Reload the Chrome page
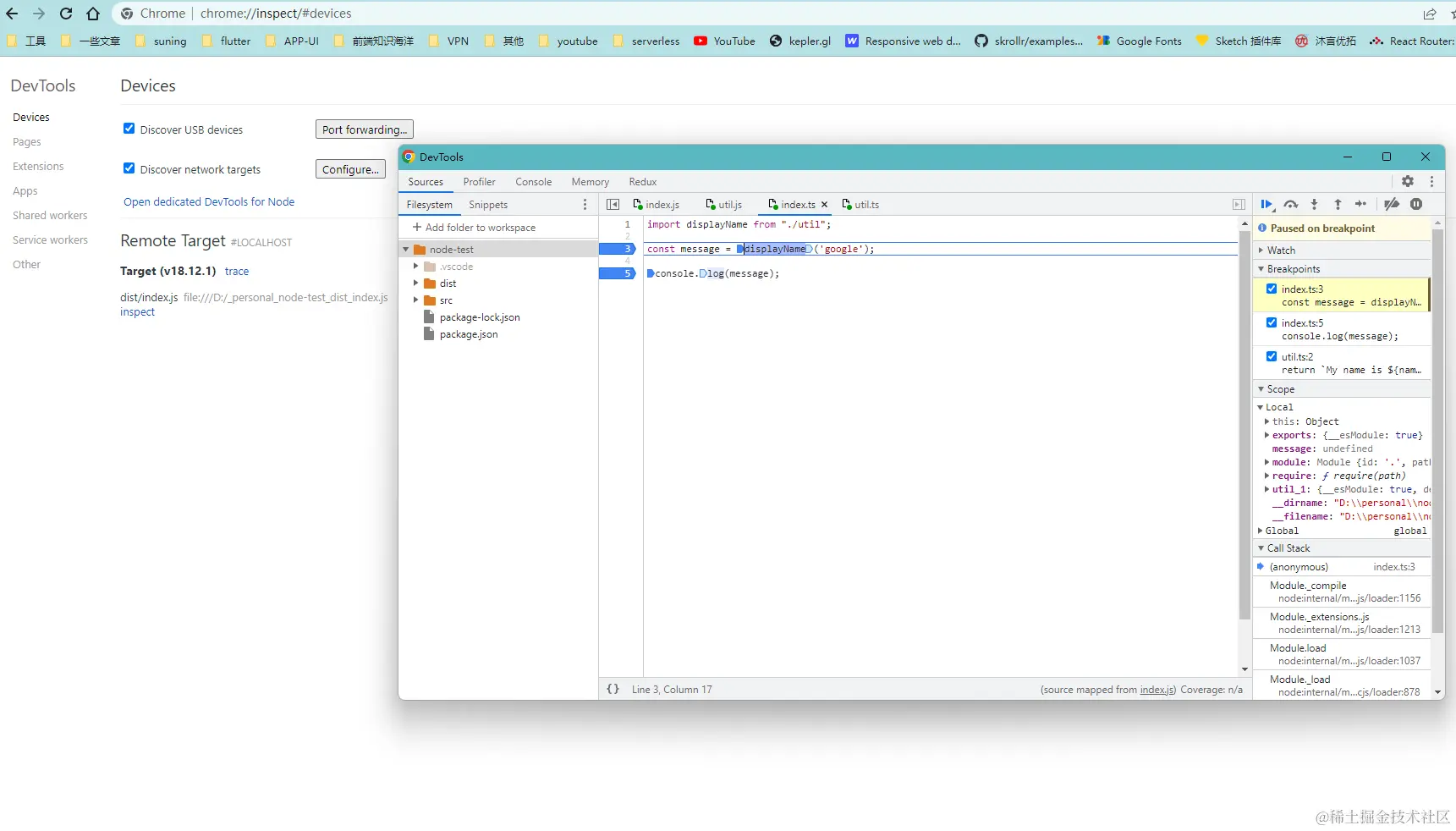 (x=66, y=14)
